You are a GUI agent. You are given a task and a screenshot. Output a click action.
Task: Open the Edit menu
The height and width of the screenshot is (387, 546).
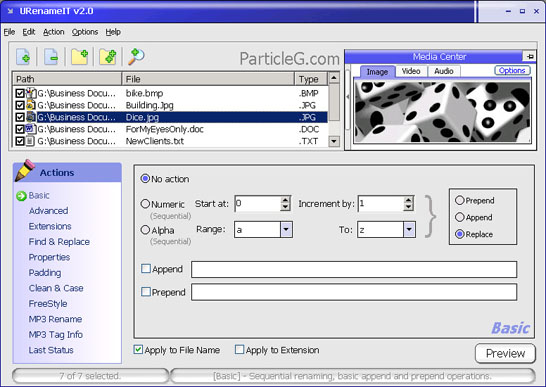pyautogui.click(x=29, y=32)
